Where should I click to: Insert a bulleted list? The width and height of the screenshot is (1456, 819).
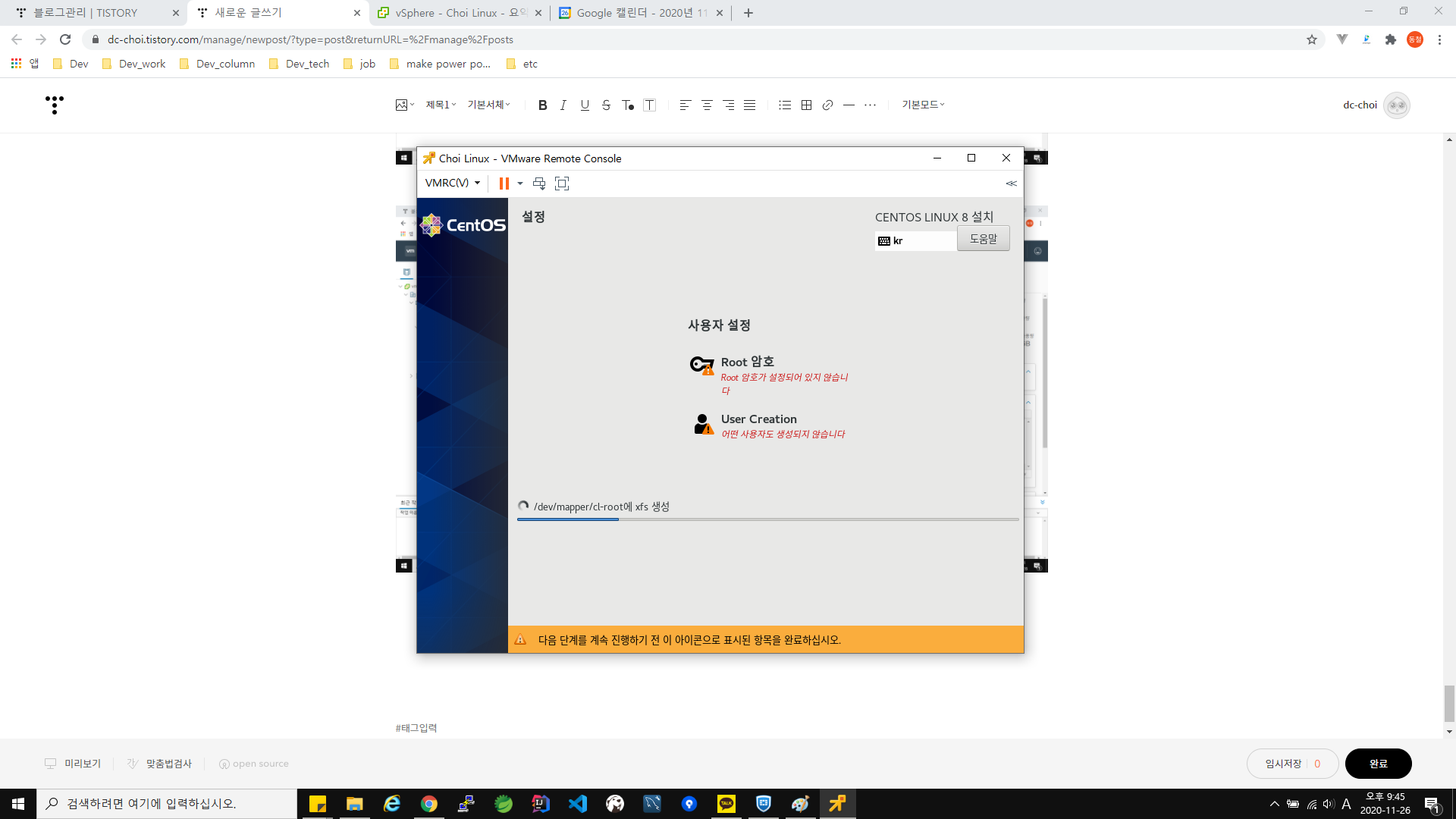(x=785, y=105)
